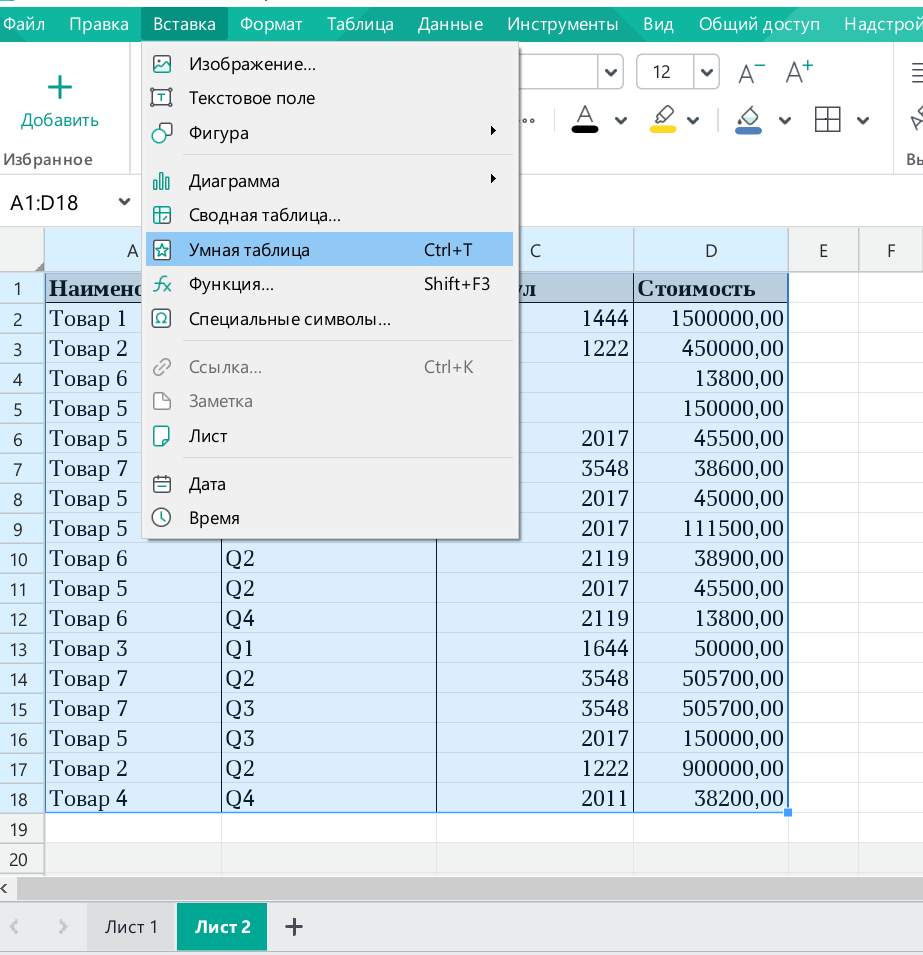923x955 pixels.
Task: Add a new sheet with plus icon
Action: point(294,927)
